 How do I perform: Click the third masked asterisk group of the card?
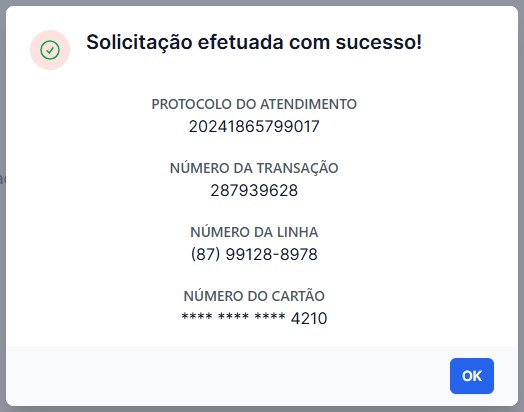270,316
